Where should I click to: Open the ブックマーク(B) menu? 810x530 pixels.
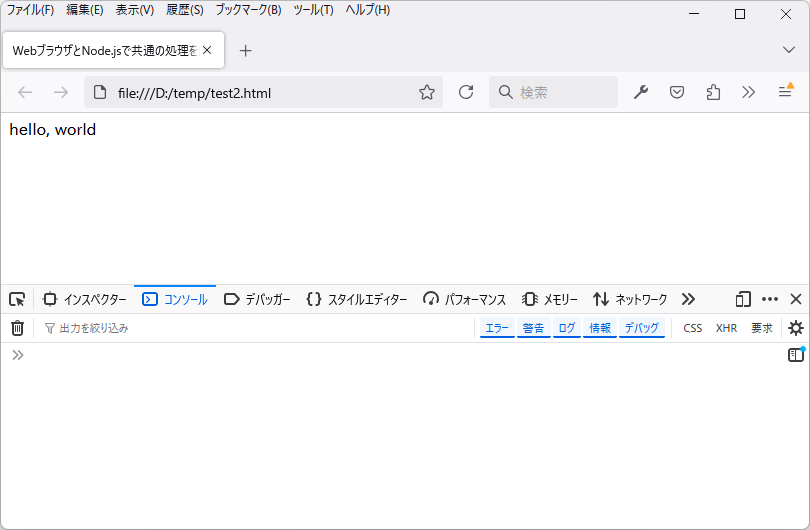tap(248, 10)
